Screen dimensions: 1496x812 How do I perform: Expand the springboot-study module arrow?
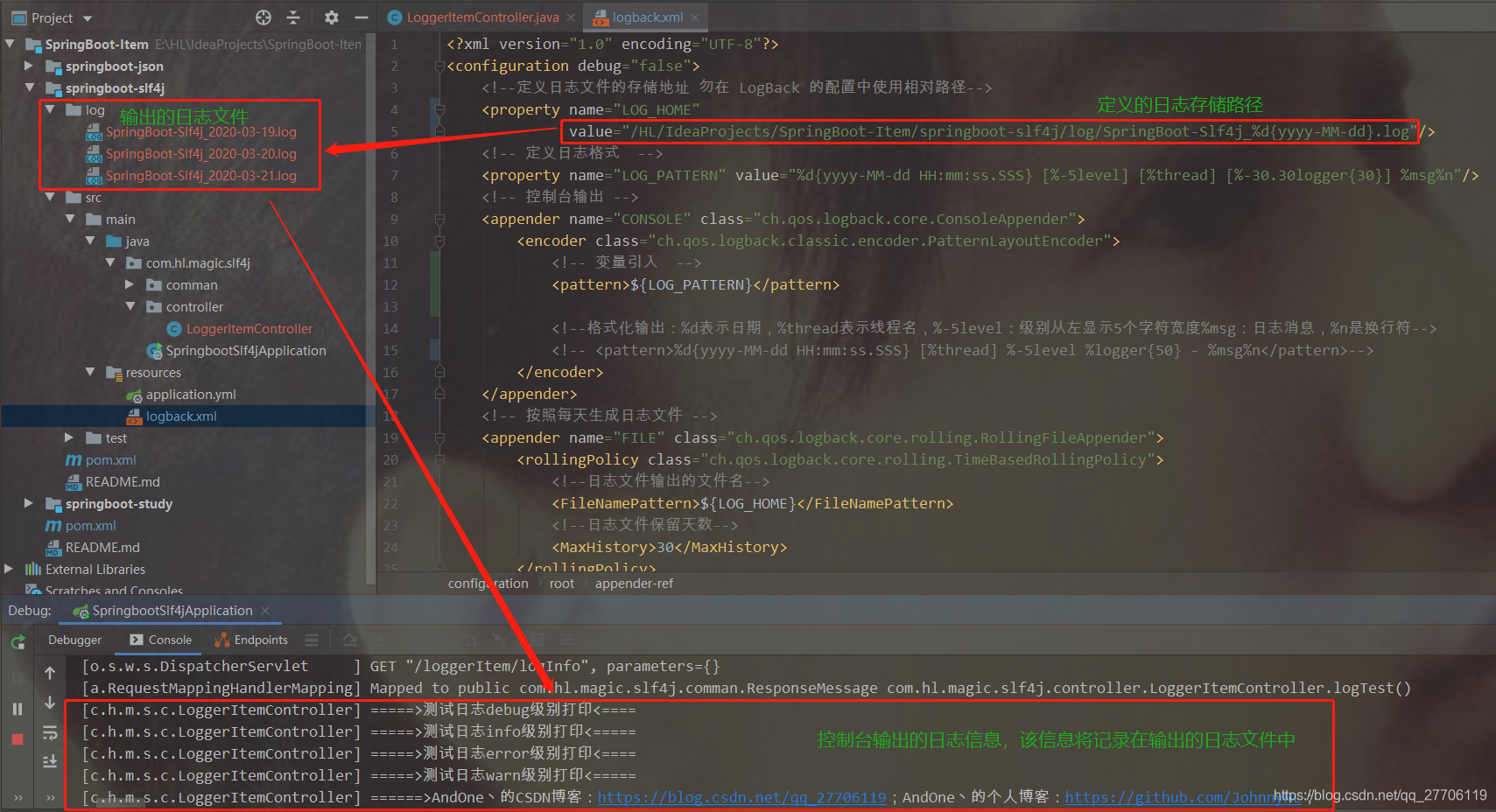click(29, 503)
